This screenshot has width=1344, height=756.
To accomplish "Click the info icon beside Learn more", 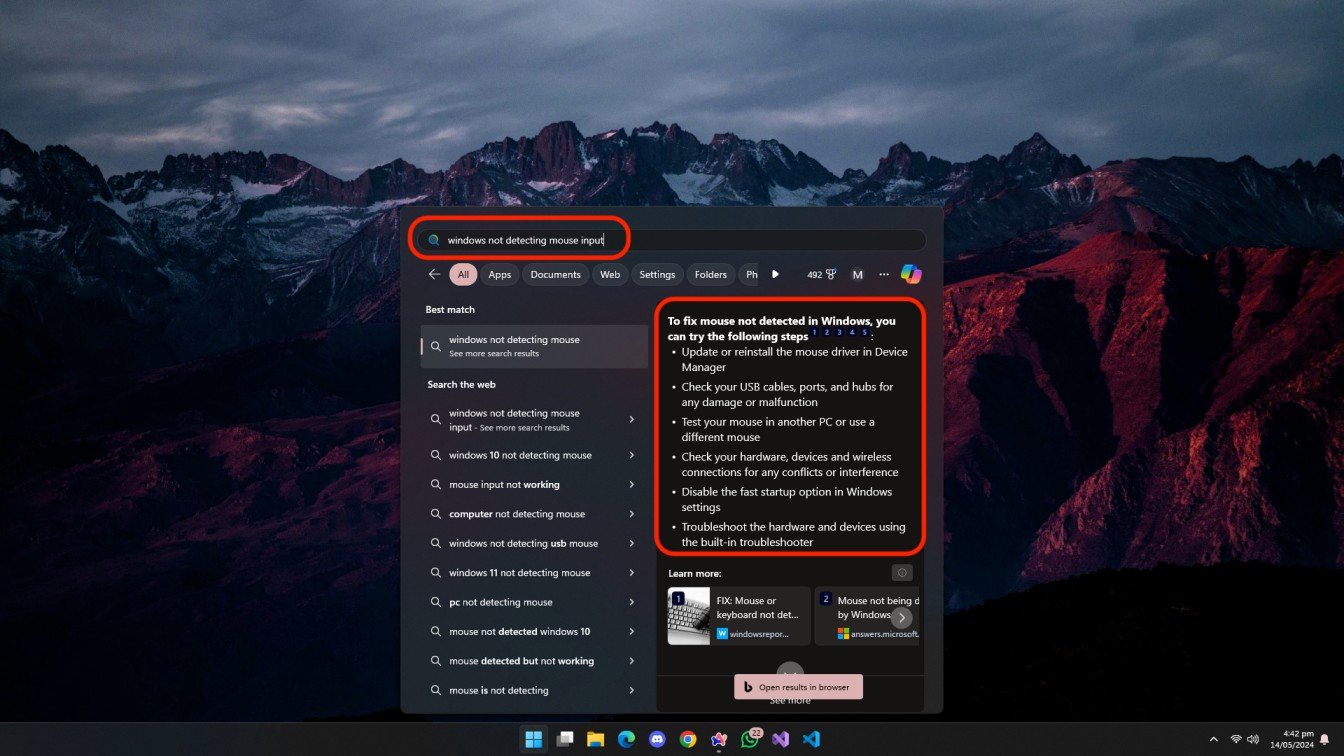I will 902,573.
